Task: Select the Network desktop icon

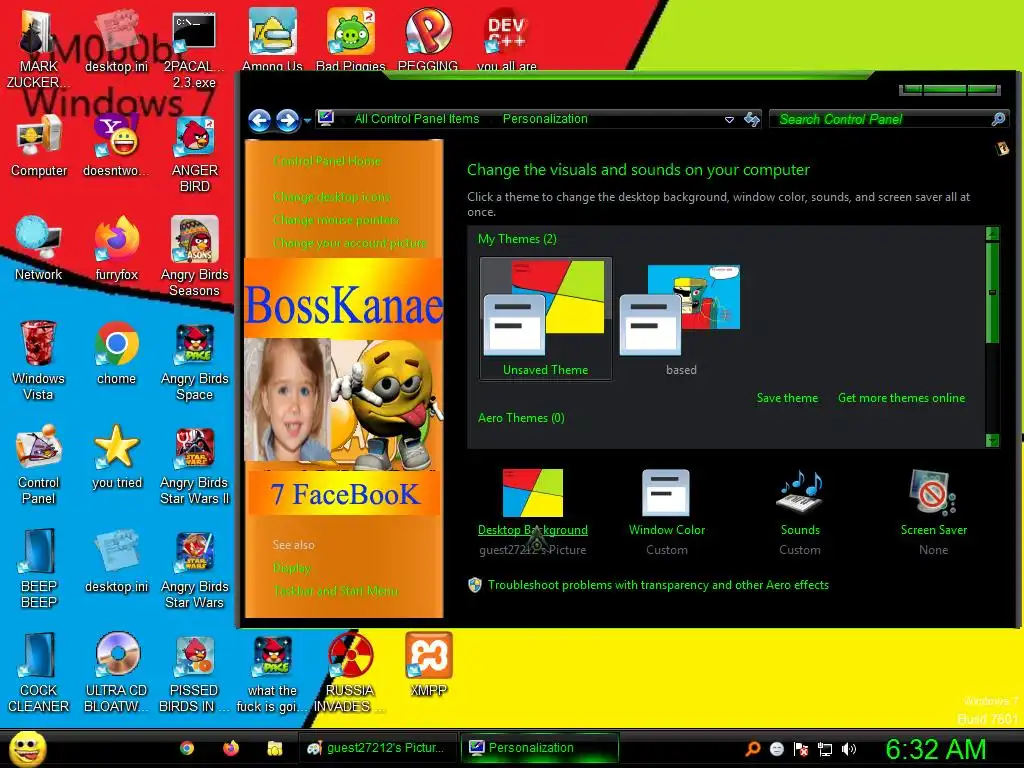Action: click(x=39, y=249)
